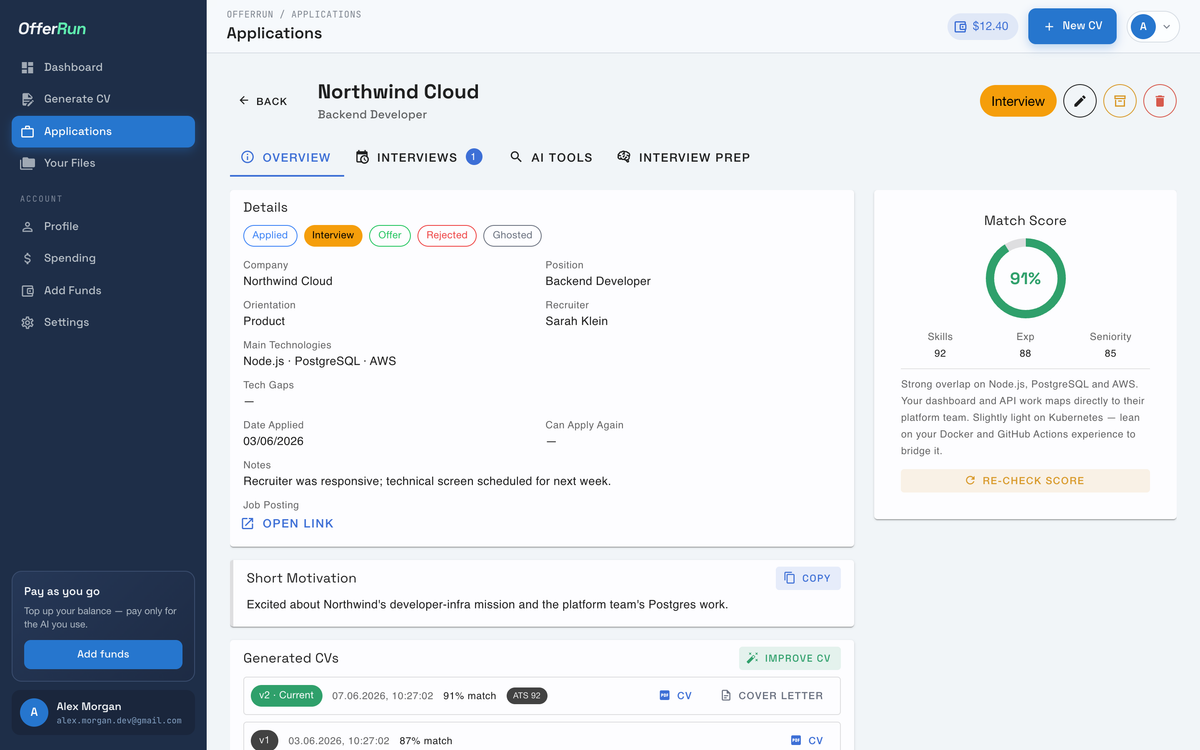Delete application with the red trash icon
Image resolution: width=1200 pixels, height=750 pixels.
pyautogui.click(x=1160, y=101)
